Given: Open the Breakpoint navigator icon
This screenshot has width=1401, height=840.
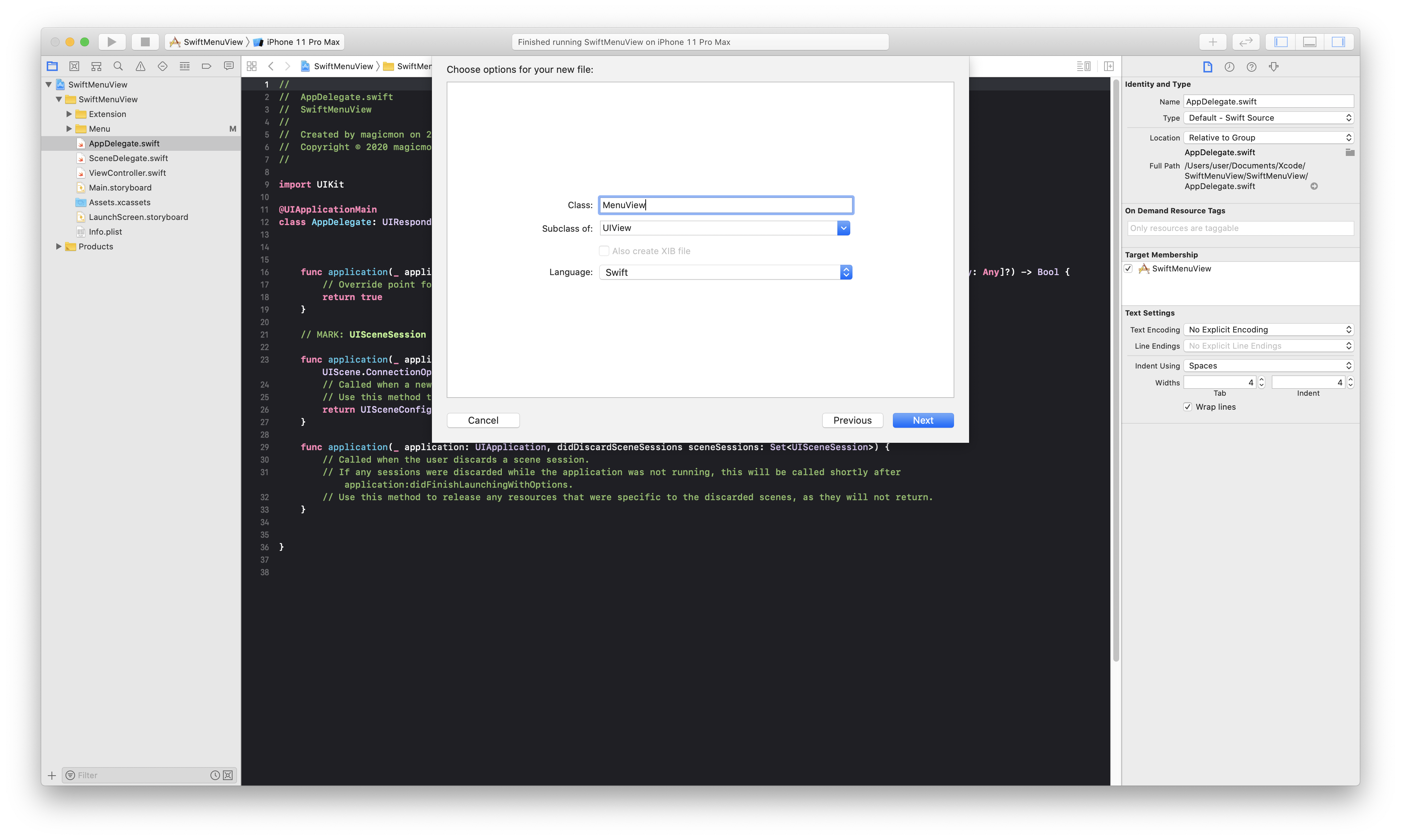Looking at the screenshot, I should click(x=207, y=66).
